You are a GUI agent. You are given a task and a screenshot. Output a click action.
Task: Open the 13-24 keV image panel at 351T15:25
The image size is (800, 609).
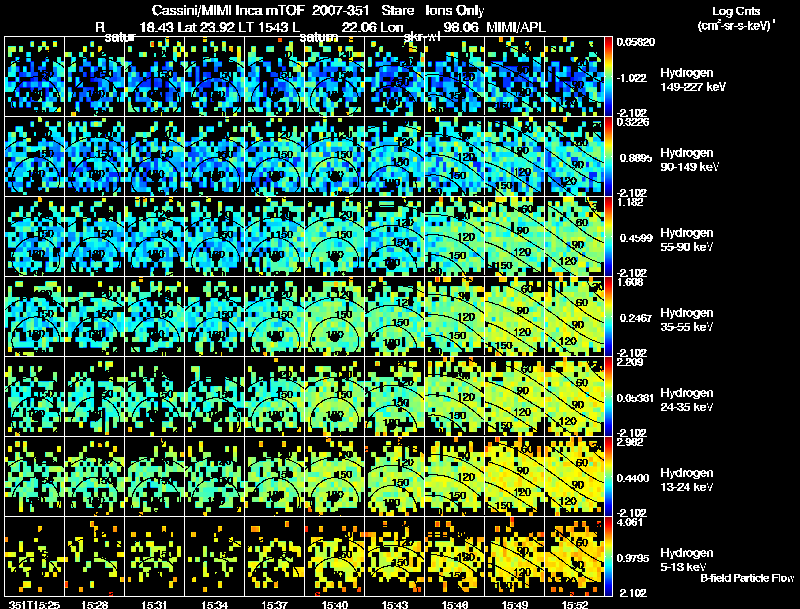pos(35,477)
